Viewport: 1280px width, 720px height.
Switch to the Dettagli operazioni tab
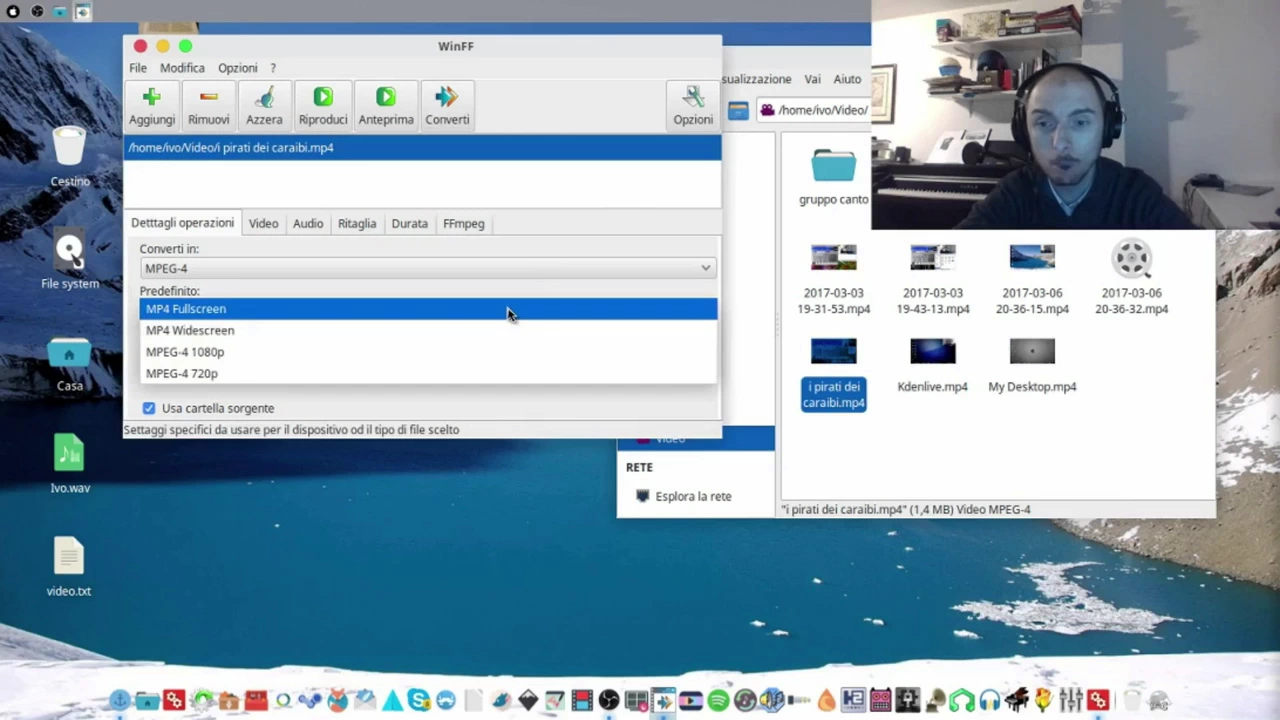182,223
